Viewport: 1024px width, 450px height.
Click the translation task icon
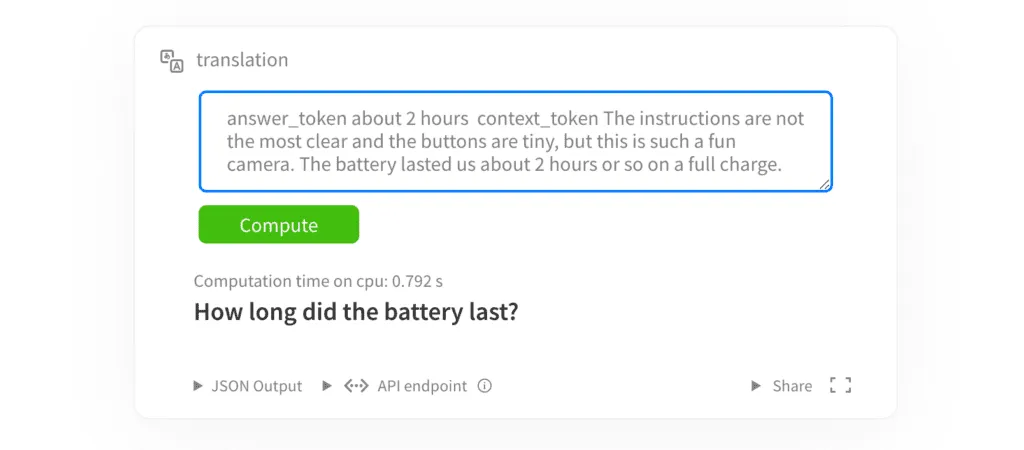pyautogui.click(x=172, y=60)
